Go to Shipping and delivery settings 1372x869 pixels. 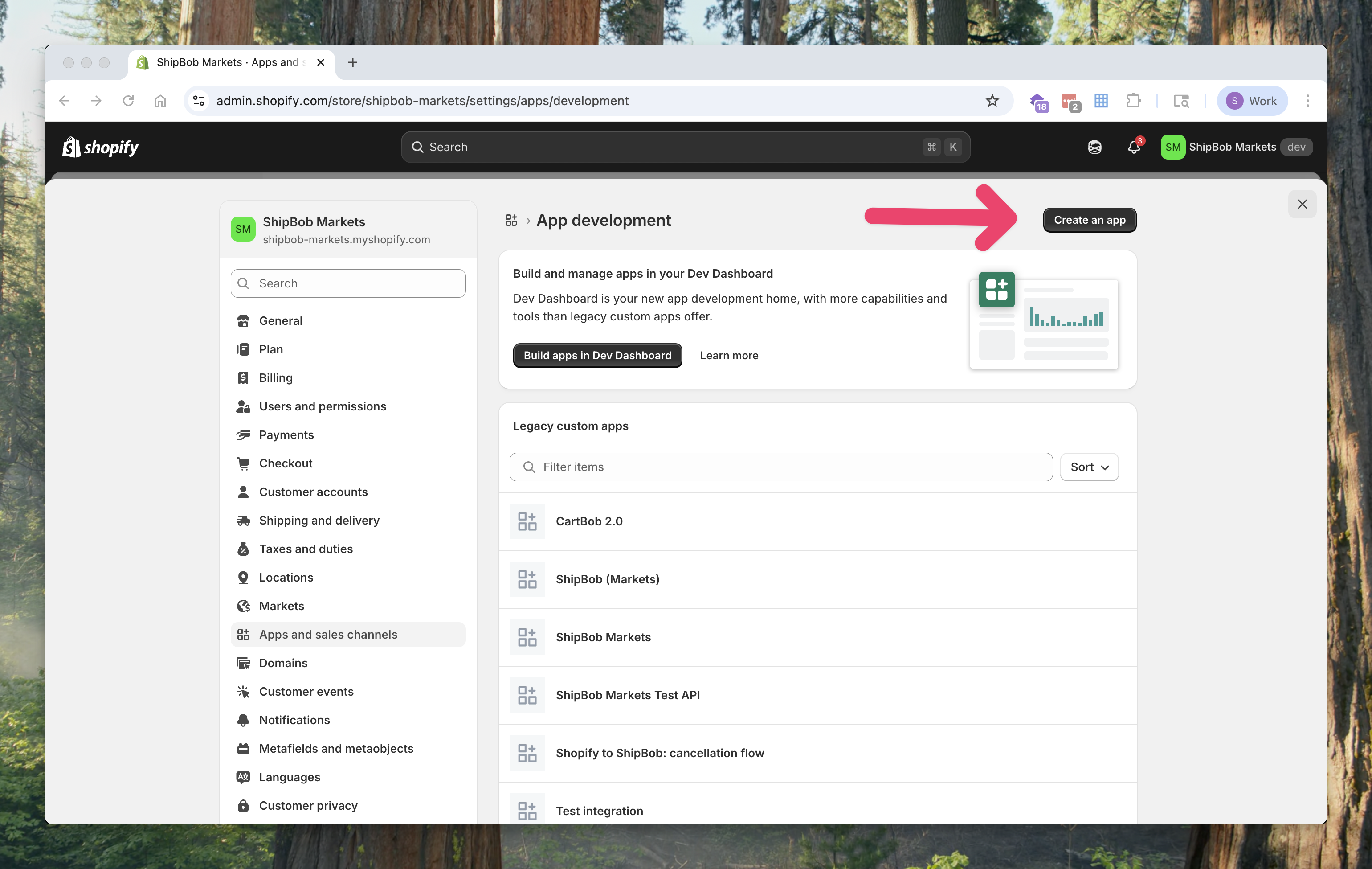(319, 520)
